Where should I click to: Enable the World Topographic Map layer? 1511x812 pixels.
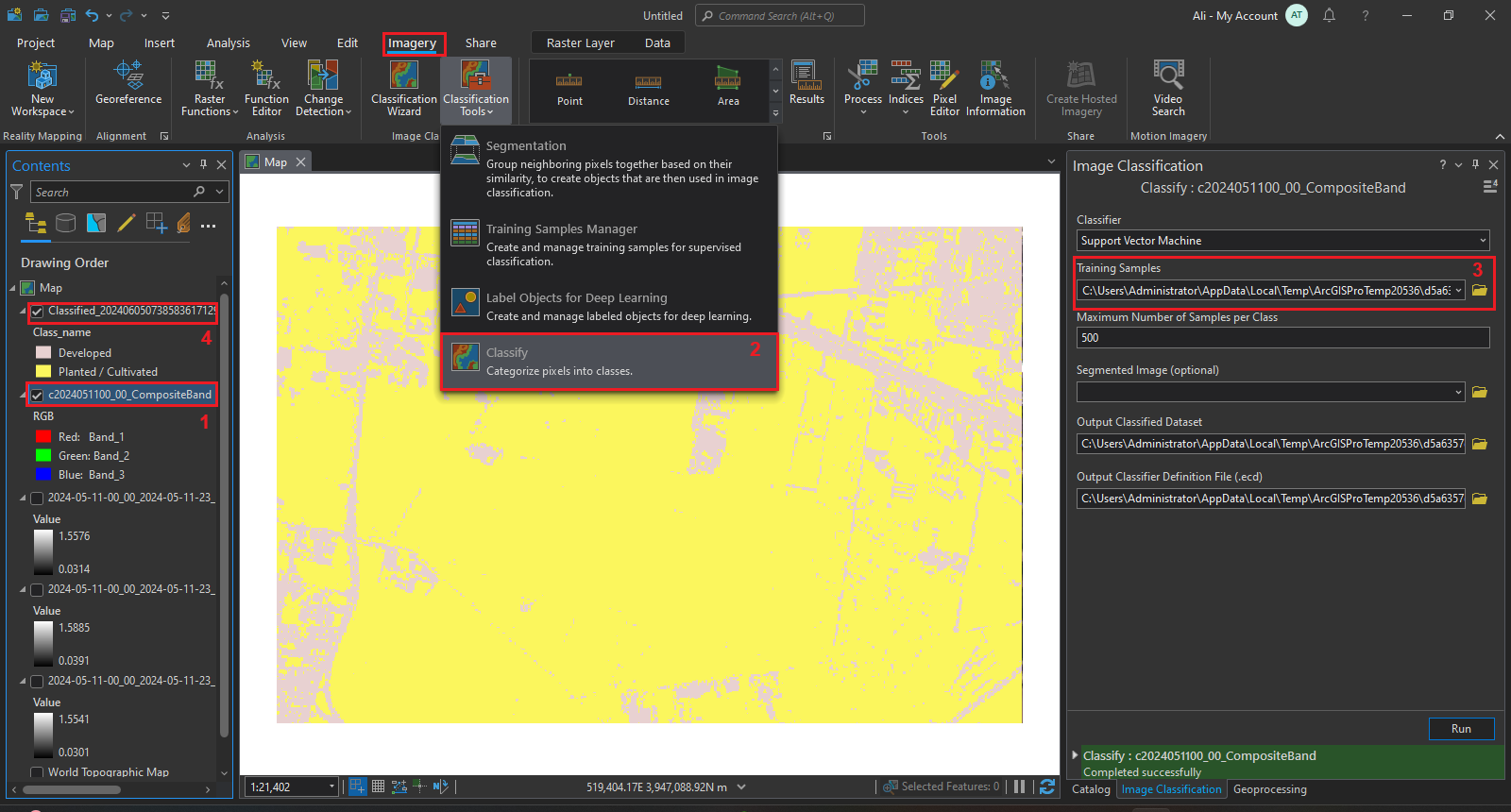coord(38,772)
